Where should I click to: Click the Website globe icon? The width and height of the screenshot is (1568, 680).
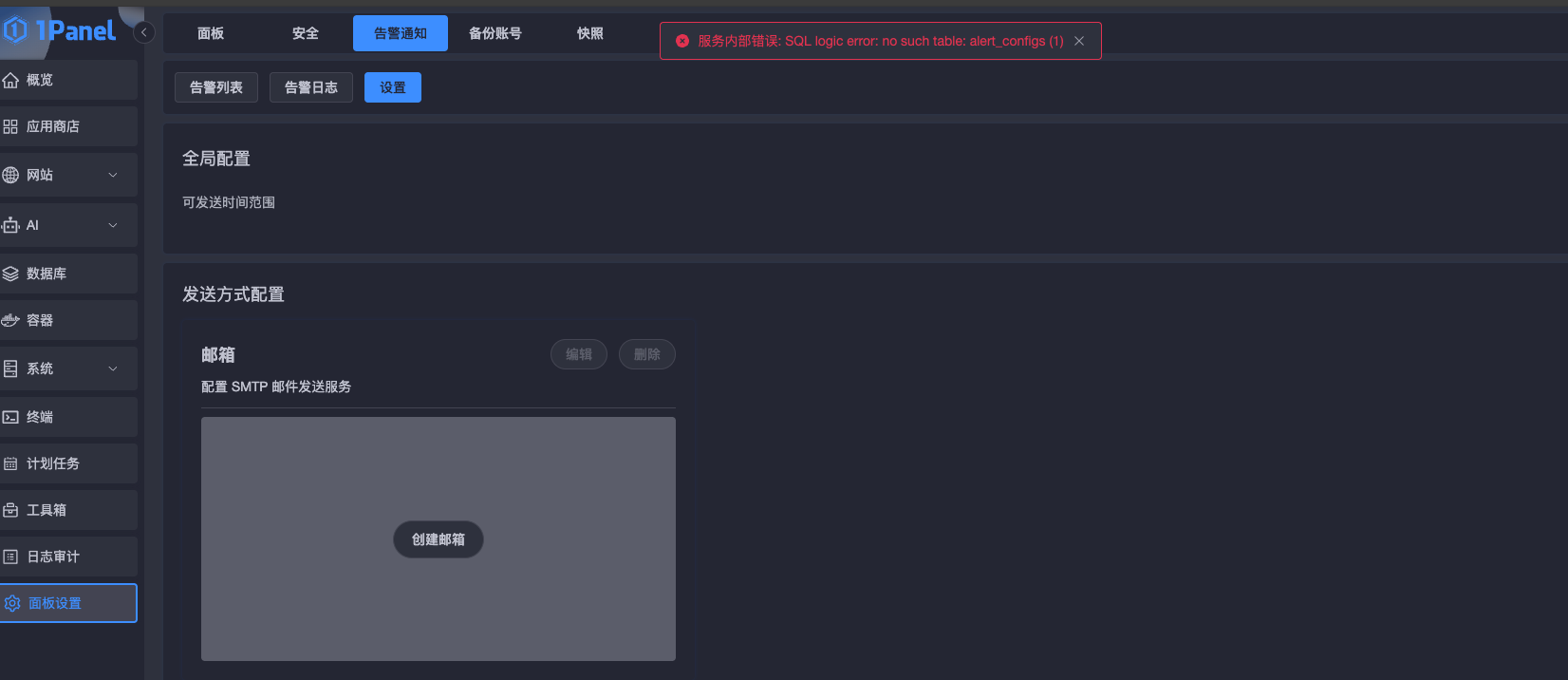tap(10, 175)
